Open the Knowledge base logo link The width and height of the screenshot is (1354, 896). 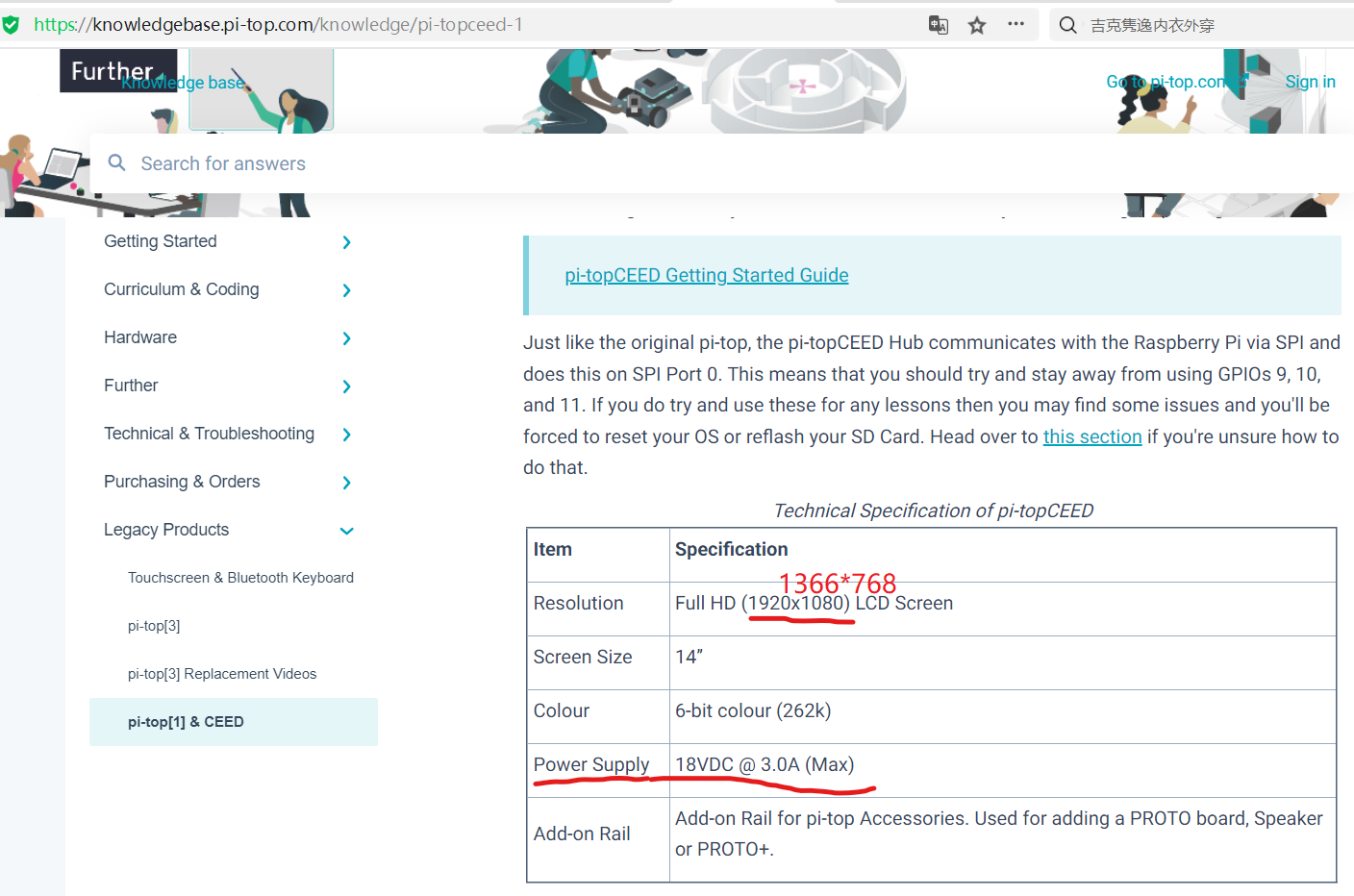(183, 83)
